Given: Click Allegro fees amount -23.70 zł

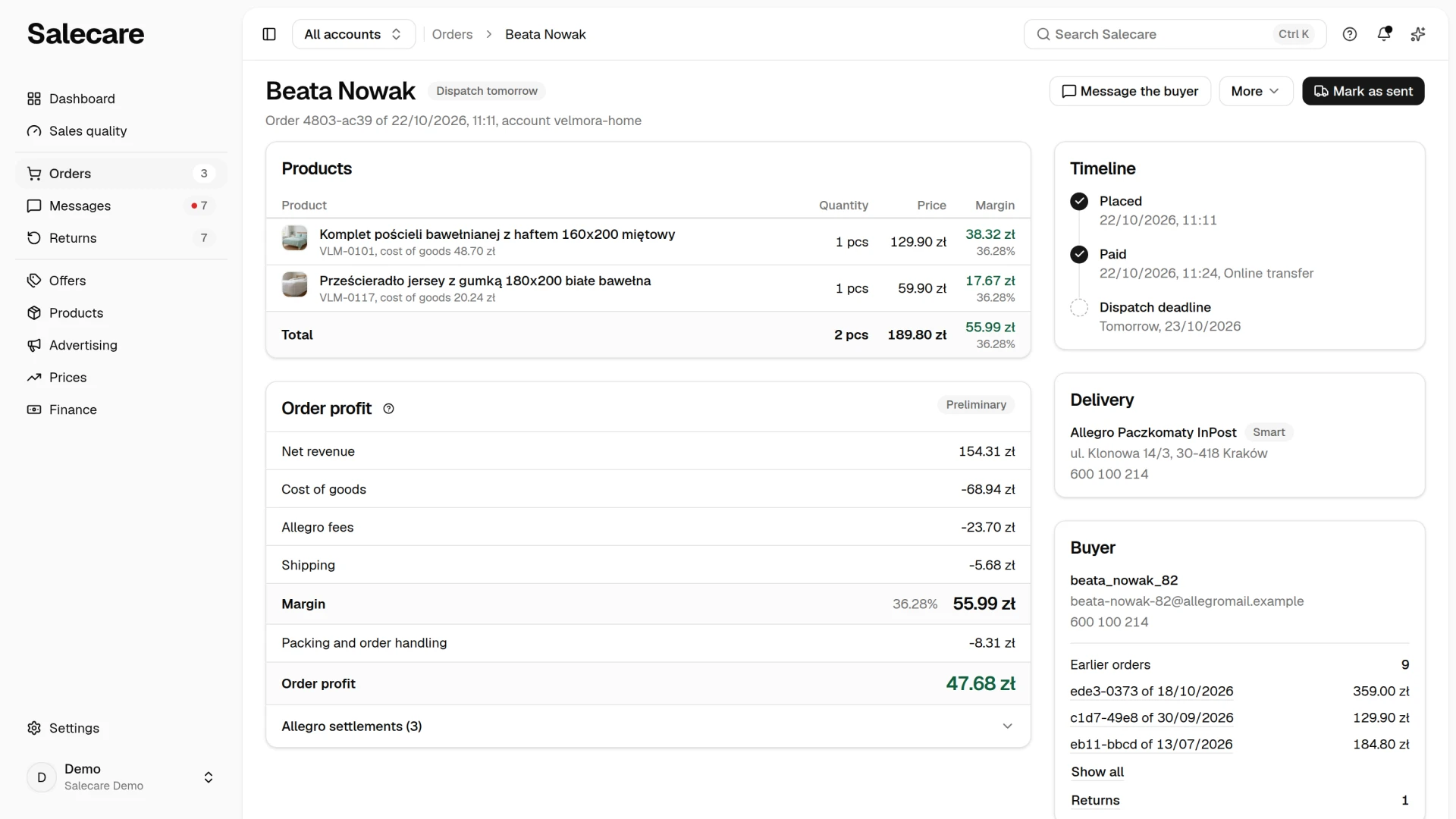Looking at the screenshot, I should (x=987, y=528).
